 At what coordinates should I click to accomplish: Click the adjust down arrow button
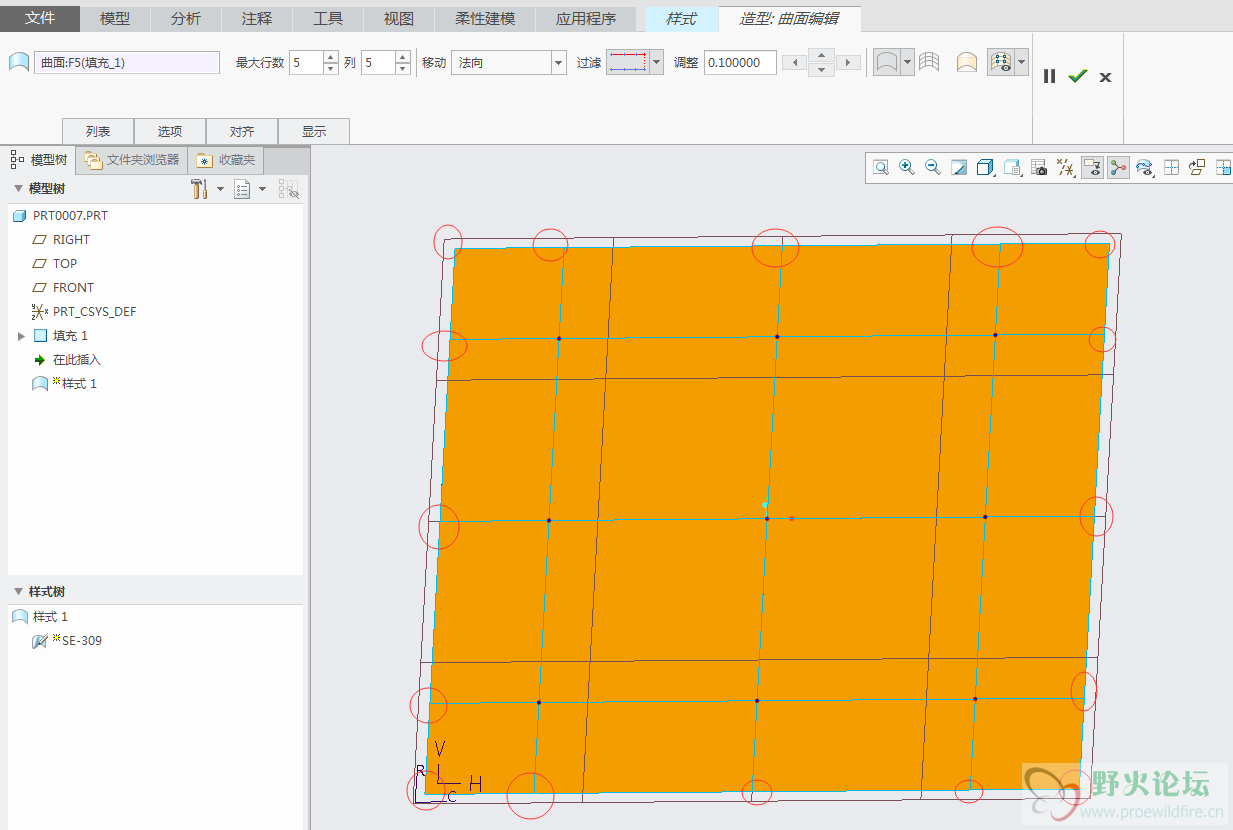(821, 70)
